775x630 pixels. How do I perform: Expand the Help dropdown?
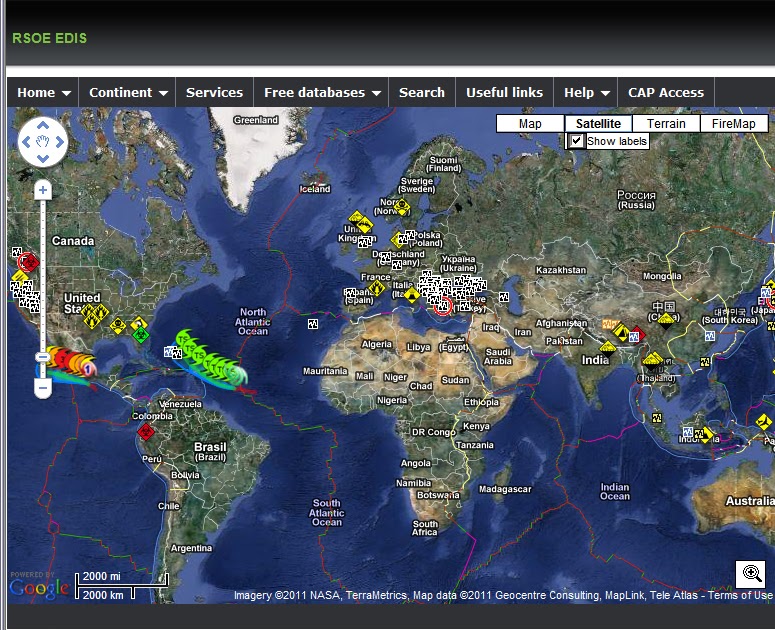coord(586,92)
